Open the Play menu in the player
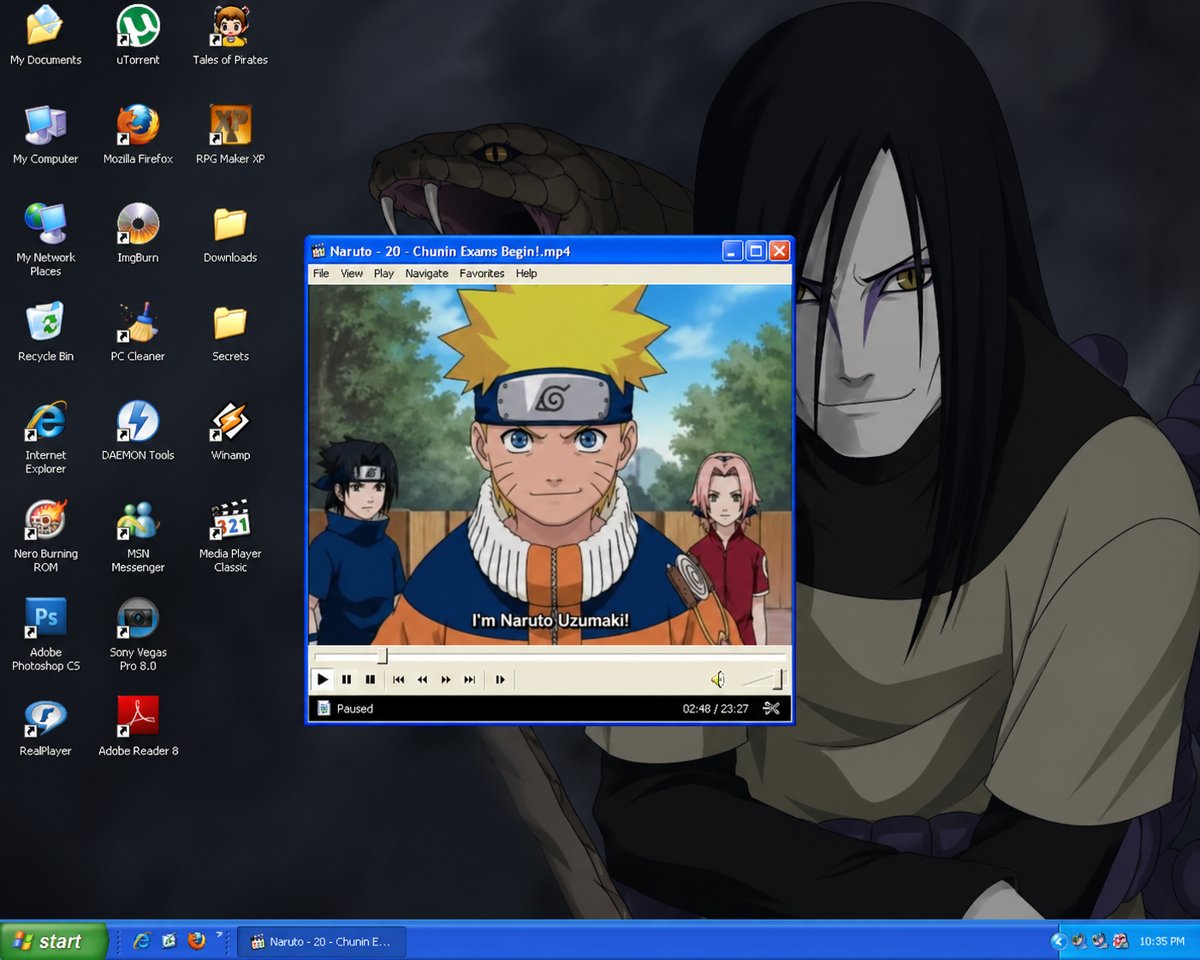The height and width of the screenshot is (960, 1200). click(384, 273)
